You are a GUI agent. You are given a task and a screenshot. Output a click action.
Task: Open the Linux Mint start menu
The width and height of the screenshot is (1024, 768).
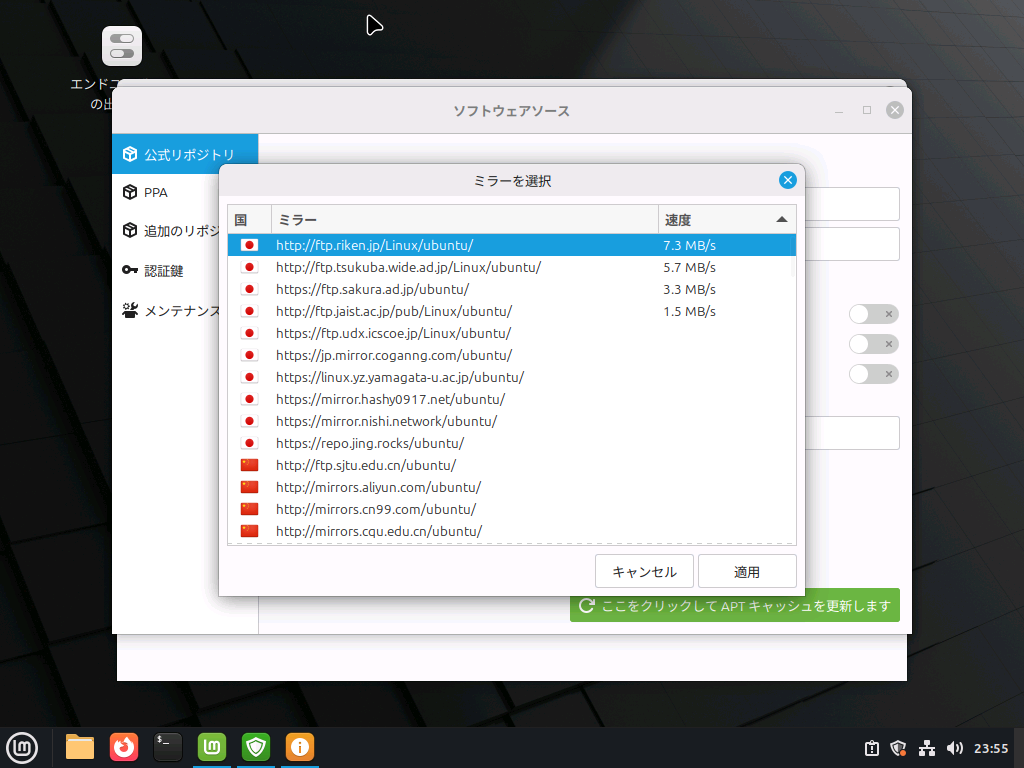click(x=22, y=746)
